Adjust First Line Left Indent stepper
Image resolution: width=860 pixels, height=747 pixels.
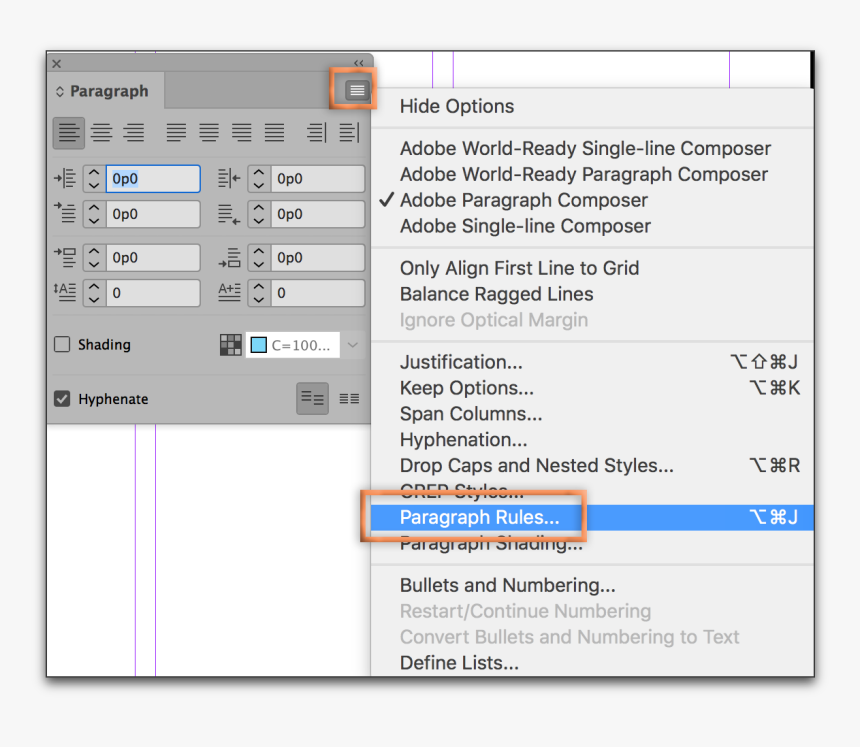94,214
